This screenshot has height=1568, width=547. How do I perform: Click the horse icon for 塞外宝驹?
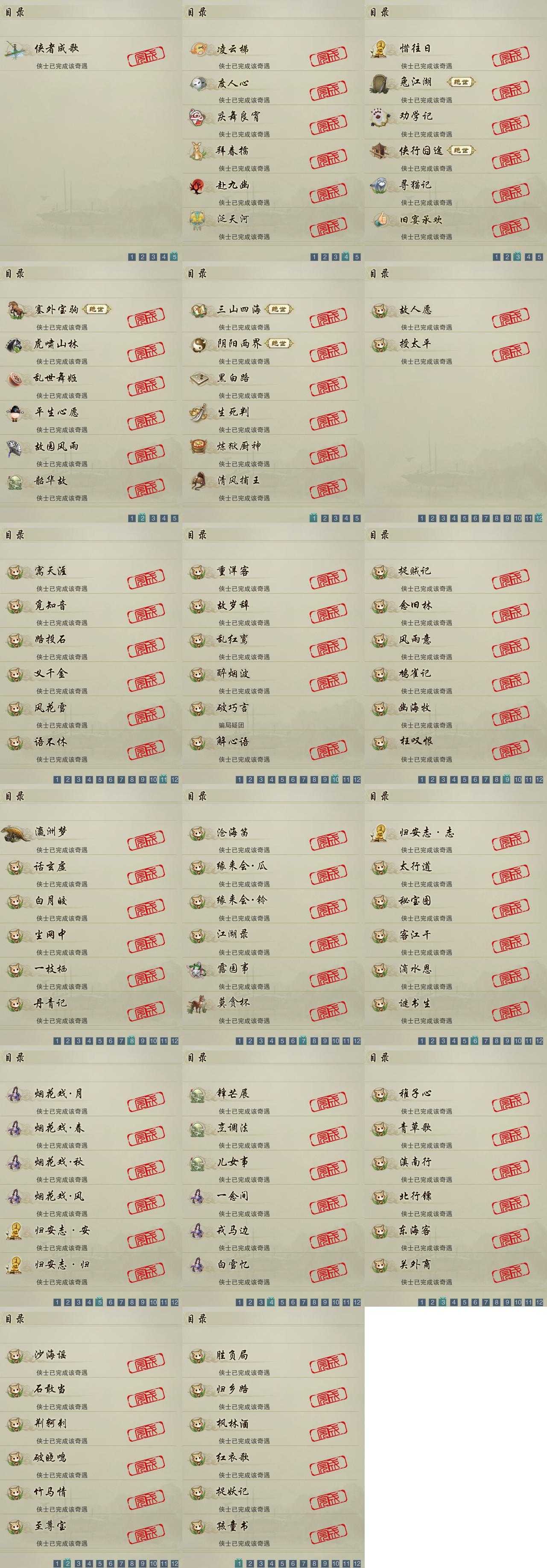[16, 310]
